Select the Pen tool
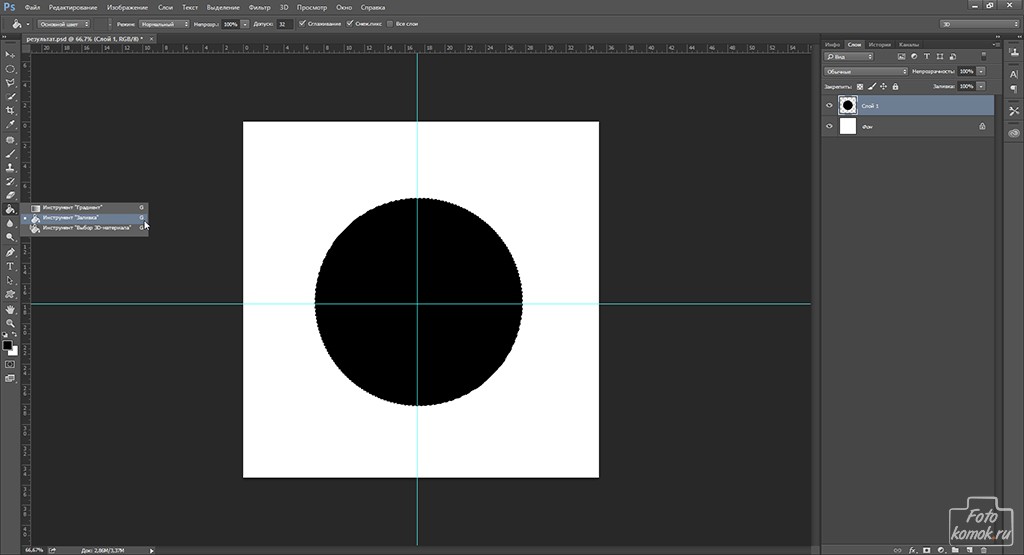 coord(10,253)
